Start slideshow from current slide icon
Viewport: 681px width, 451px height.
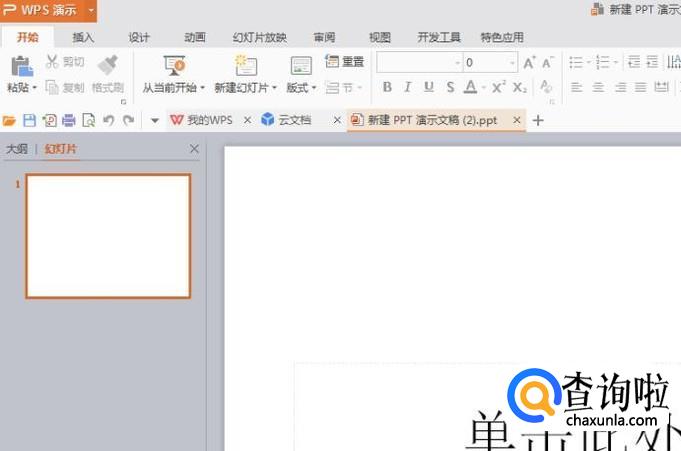click(174, 66)
